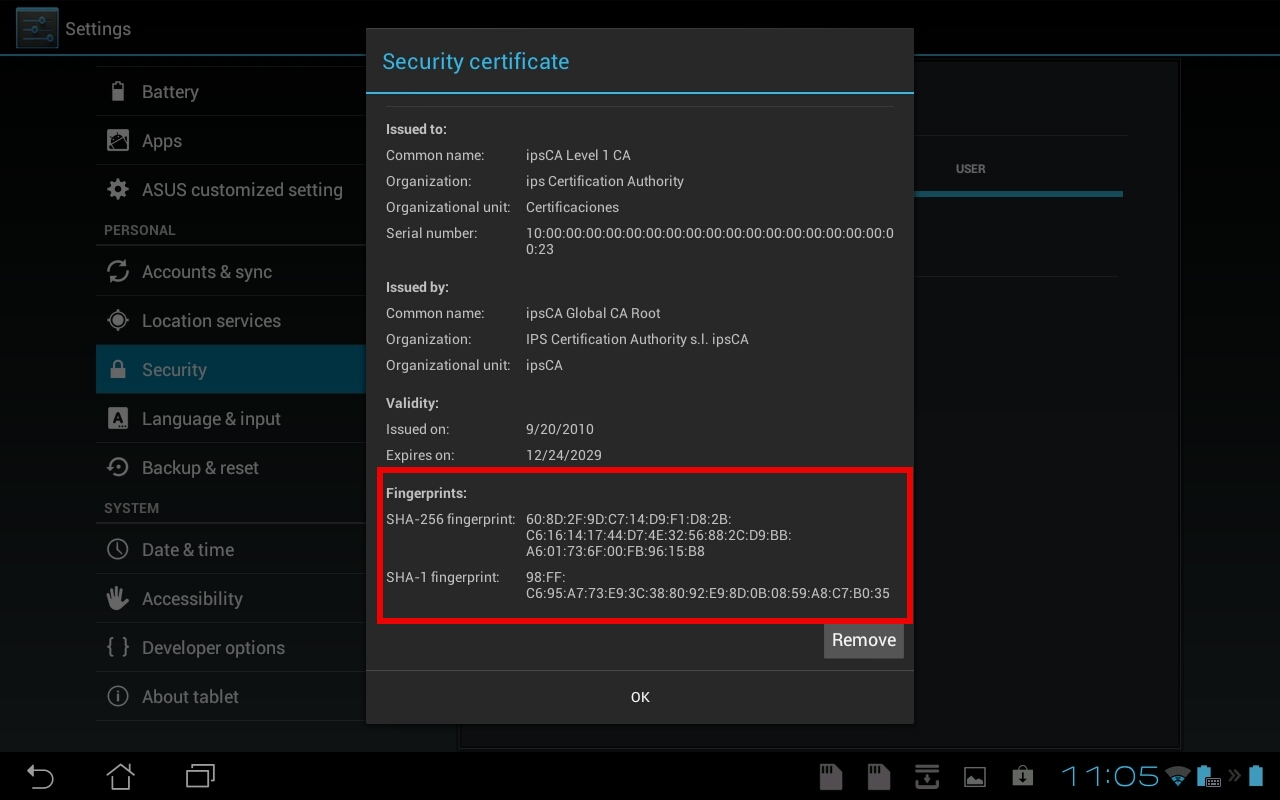Tap the Wi-Fi status icon

coord(1178,776)
